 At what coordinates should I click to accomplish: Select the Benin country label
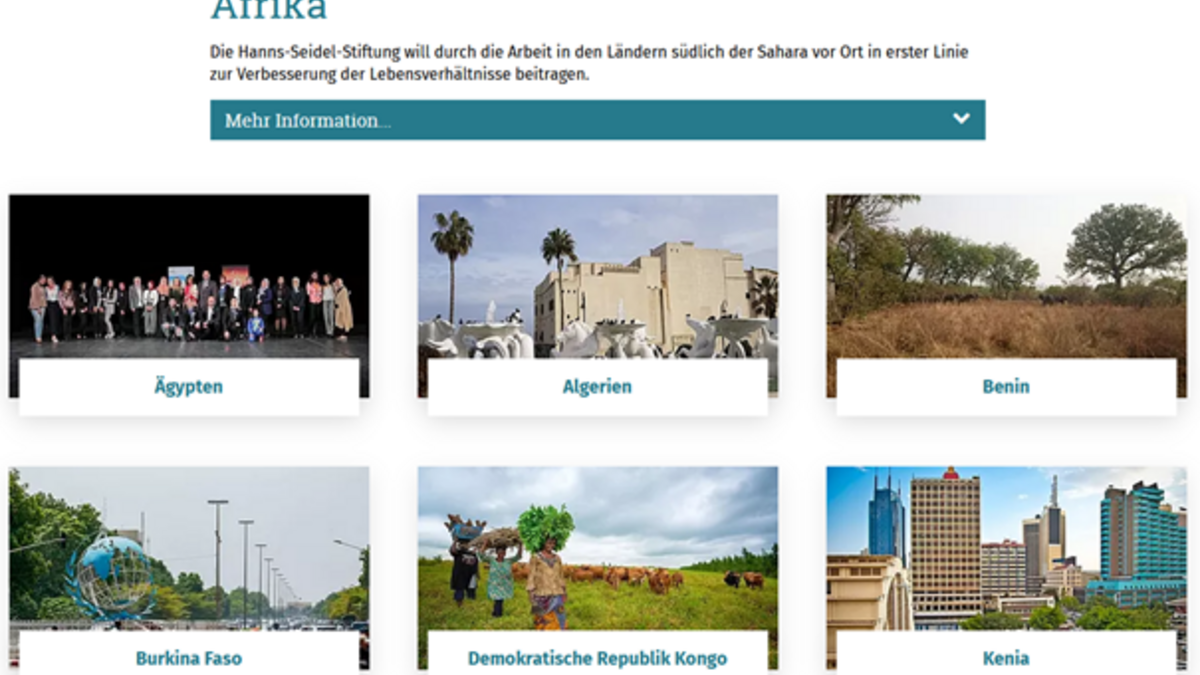tap(1005, 387)
